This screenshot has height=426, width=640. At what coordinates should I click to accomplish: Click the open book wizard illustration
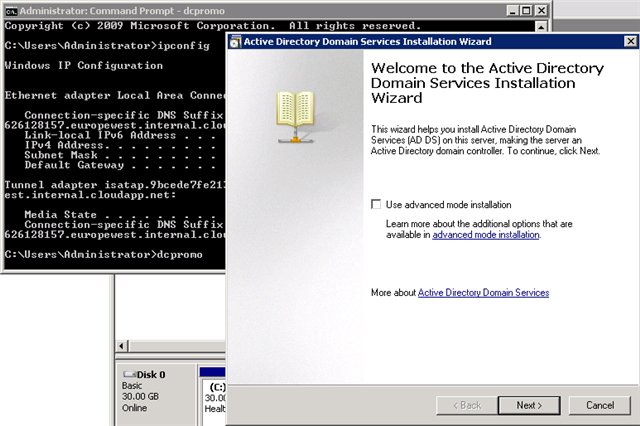[296, 117]
